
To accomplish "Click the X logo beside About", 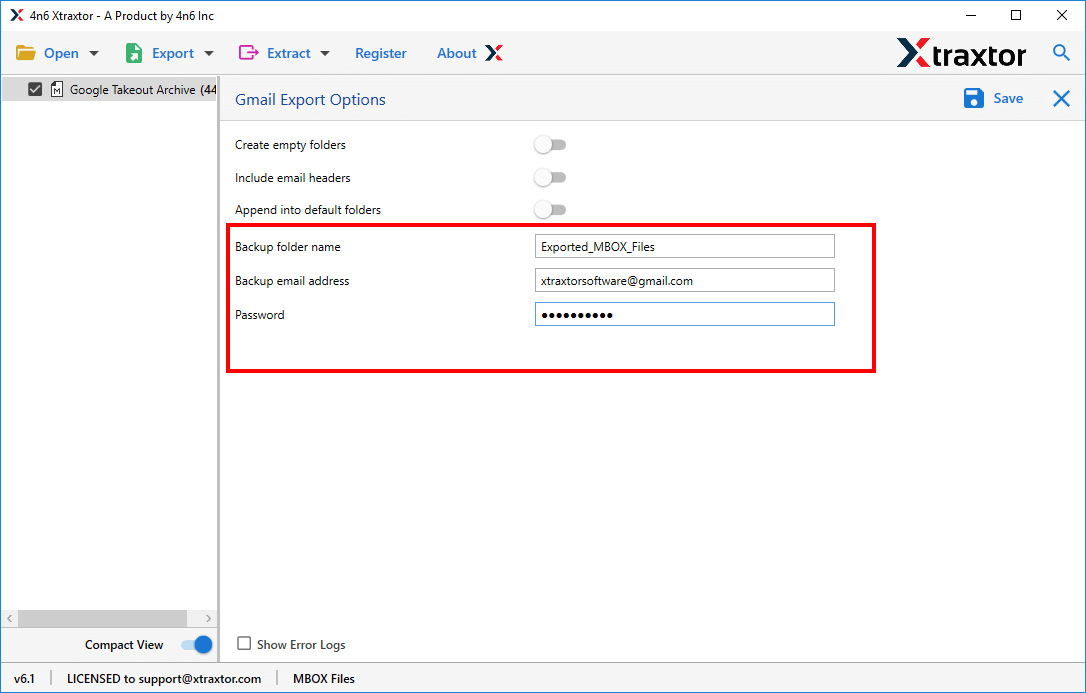I will [x=494, y=53].
